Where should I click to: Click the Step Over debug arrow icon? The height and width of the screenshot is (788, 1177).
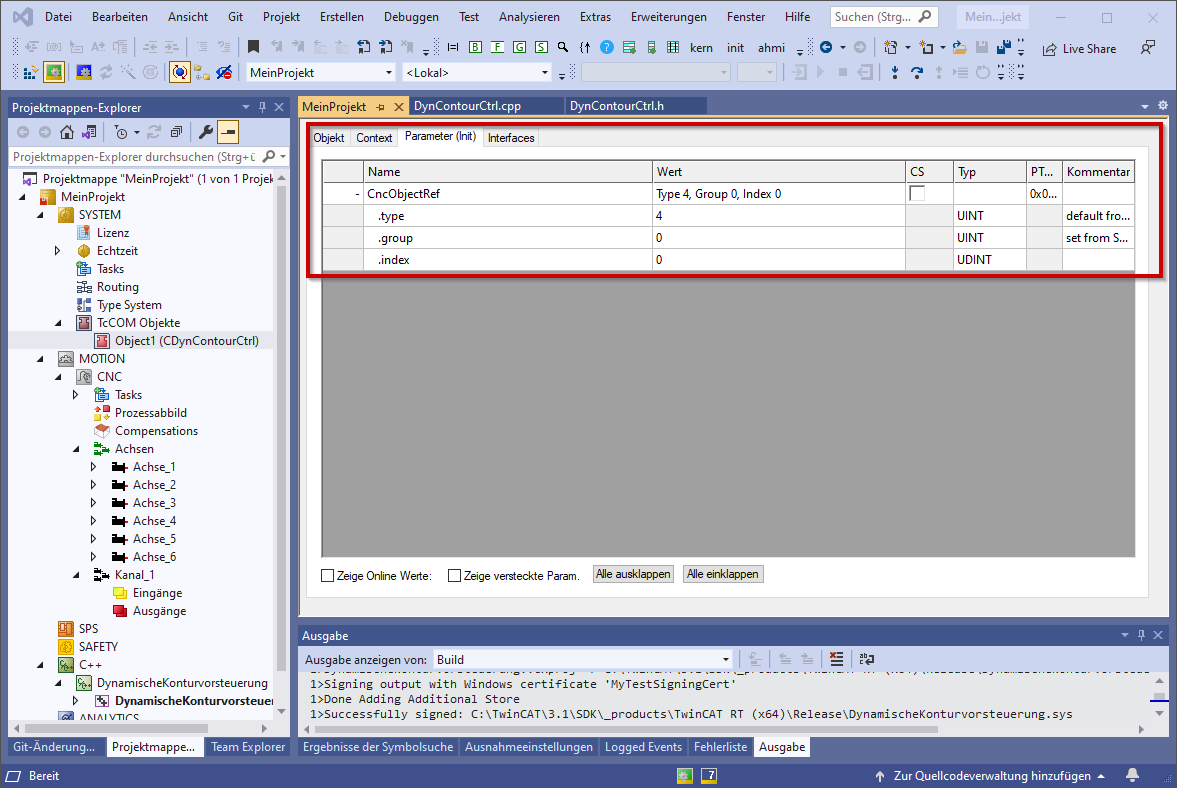click(917, 73)
